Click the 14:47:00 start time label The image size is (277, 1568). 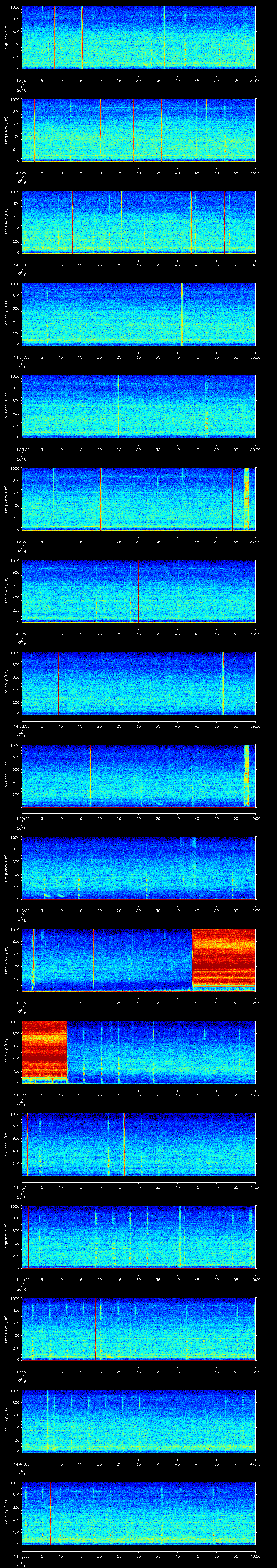coord(22,1556)
